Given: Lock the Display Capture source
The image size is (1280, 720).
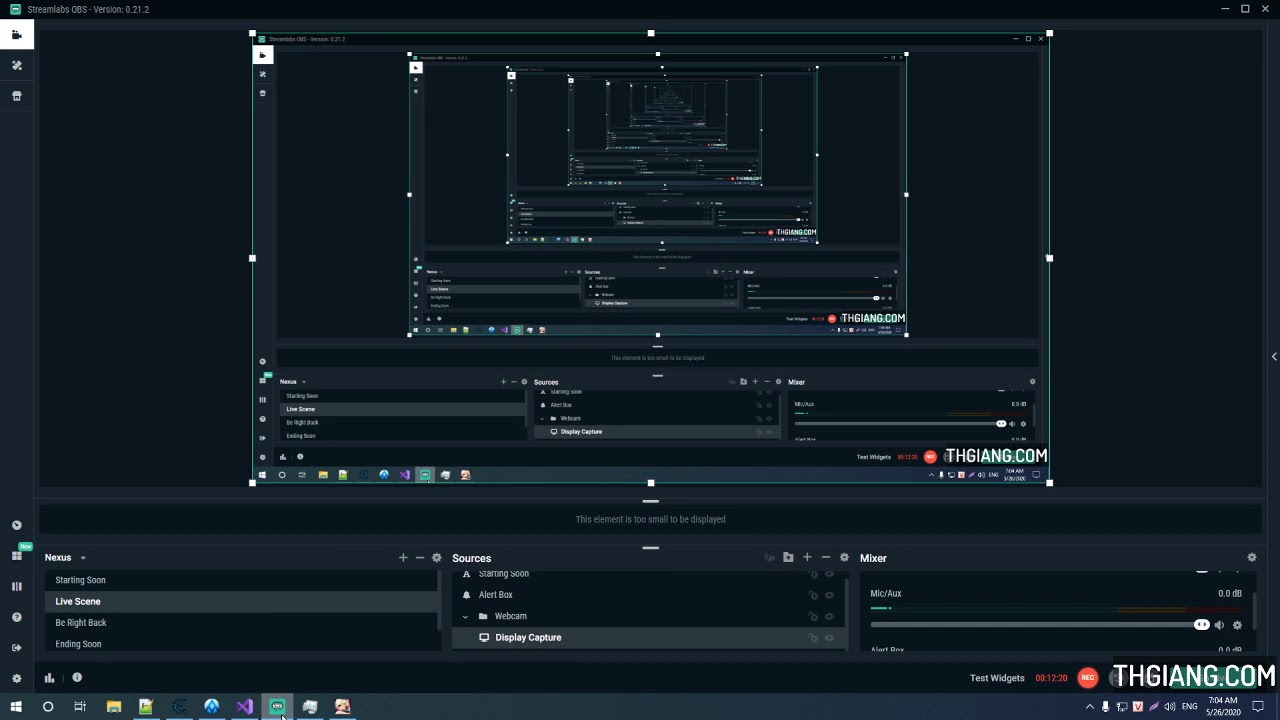Looking at the screenshot, I should click(x=813, y=638).
